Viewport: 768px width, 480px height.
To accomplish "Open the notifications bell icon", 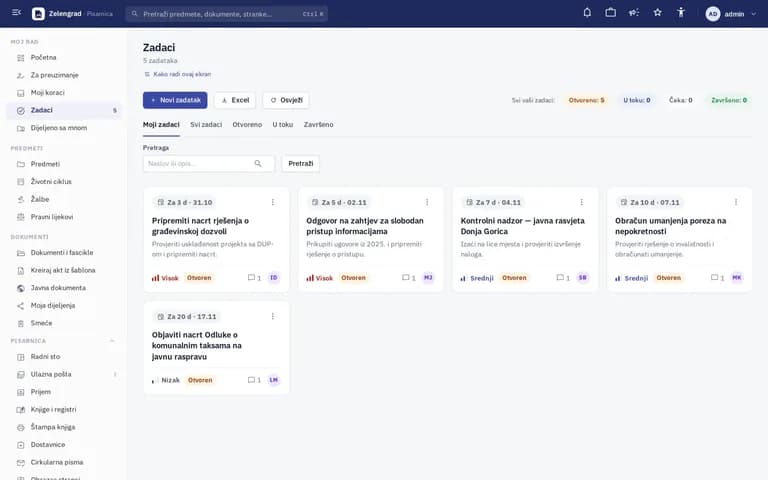I will pyautogui.click(x=587, y=13).
